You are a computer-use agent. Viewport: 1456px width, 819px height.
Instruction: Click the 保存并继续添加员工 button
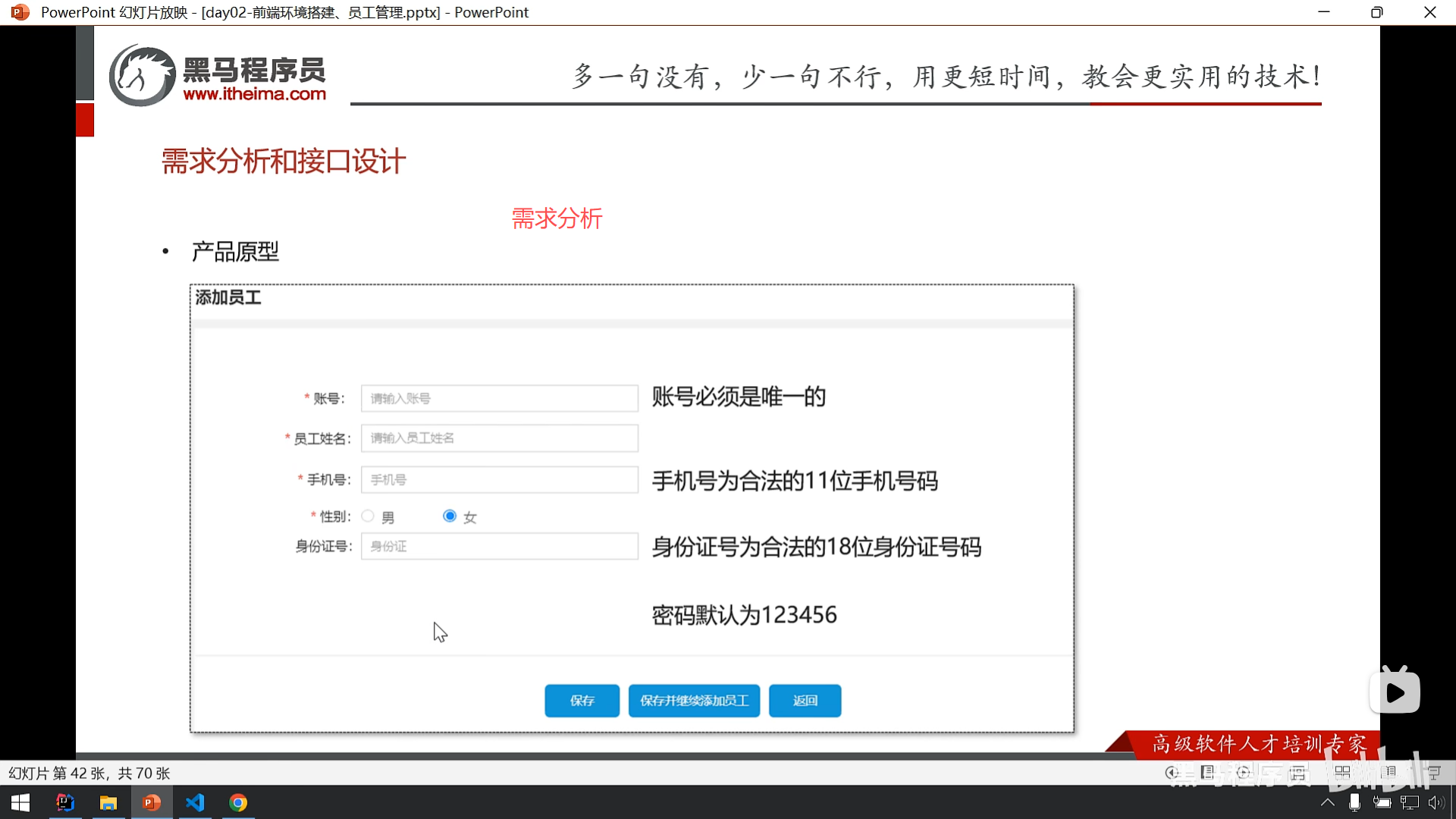pyautogui.click(x=694, y=701)
